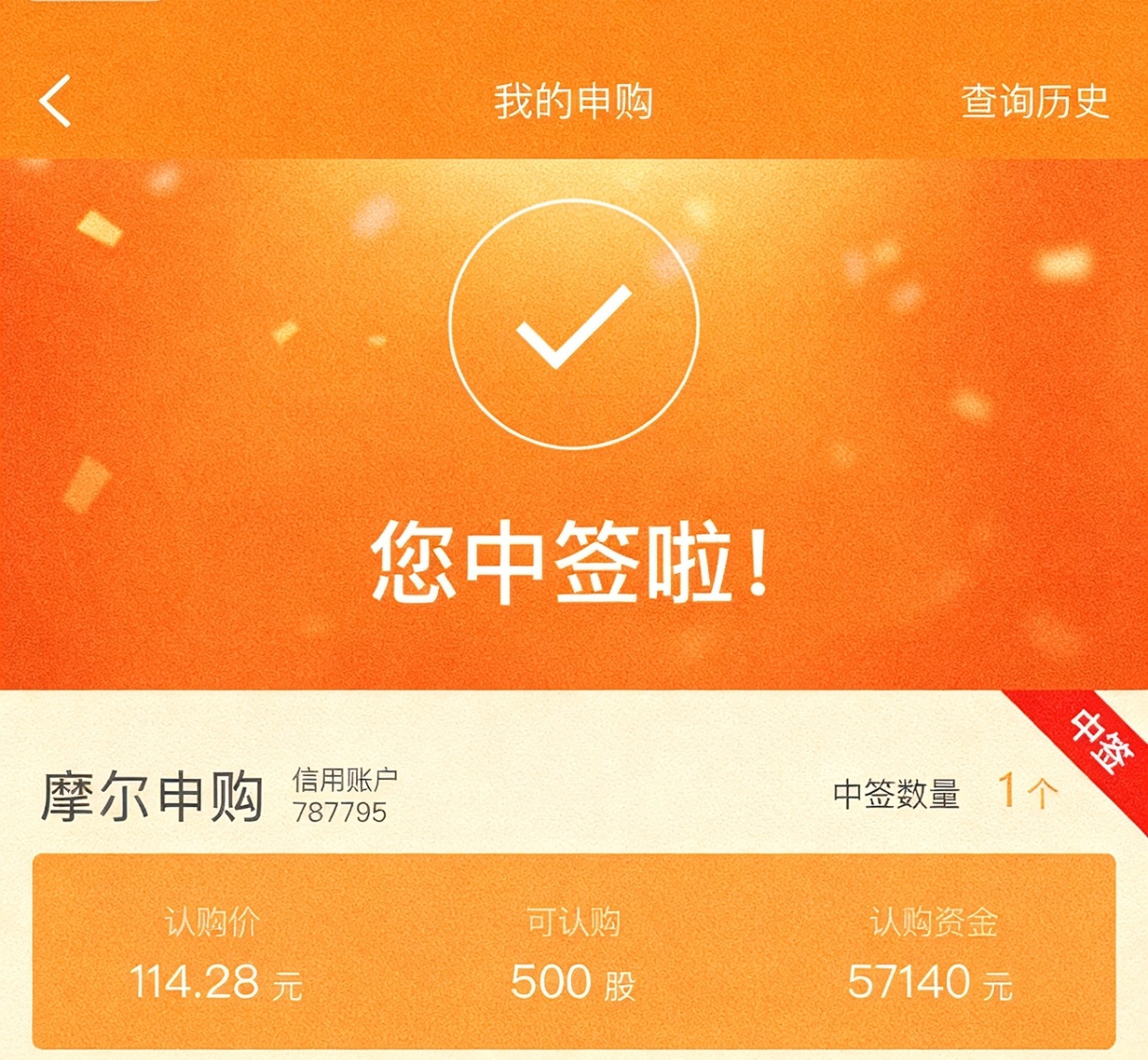Select the 您中签啦! banner text
The width and height of the screenshot is (1148, 1060).
[572, 564]
